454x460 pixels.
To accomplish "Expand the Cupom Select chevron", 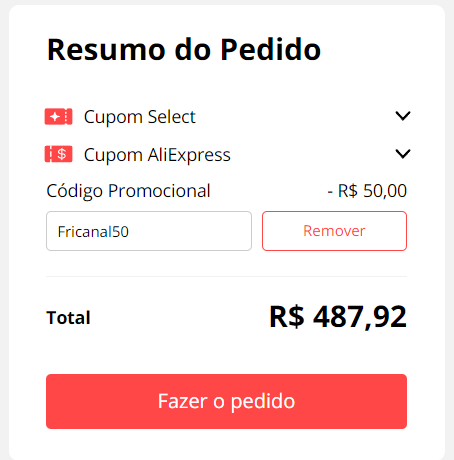I will point(403,116).
